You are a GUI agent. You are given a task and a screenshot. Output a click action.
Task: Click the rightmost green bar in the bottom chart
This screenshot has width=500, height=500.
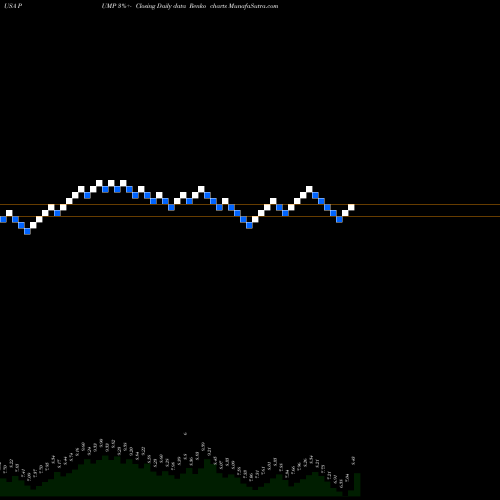click(357, 484)
